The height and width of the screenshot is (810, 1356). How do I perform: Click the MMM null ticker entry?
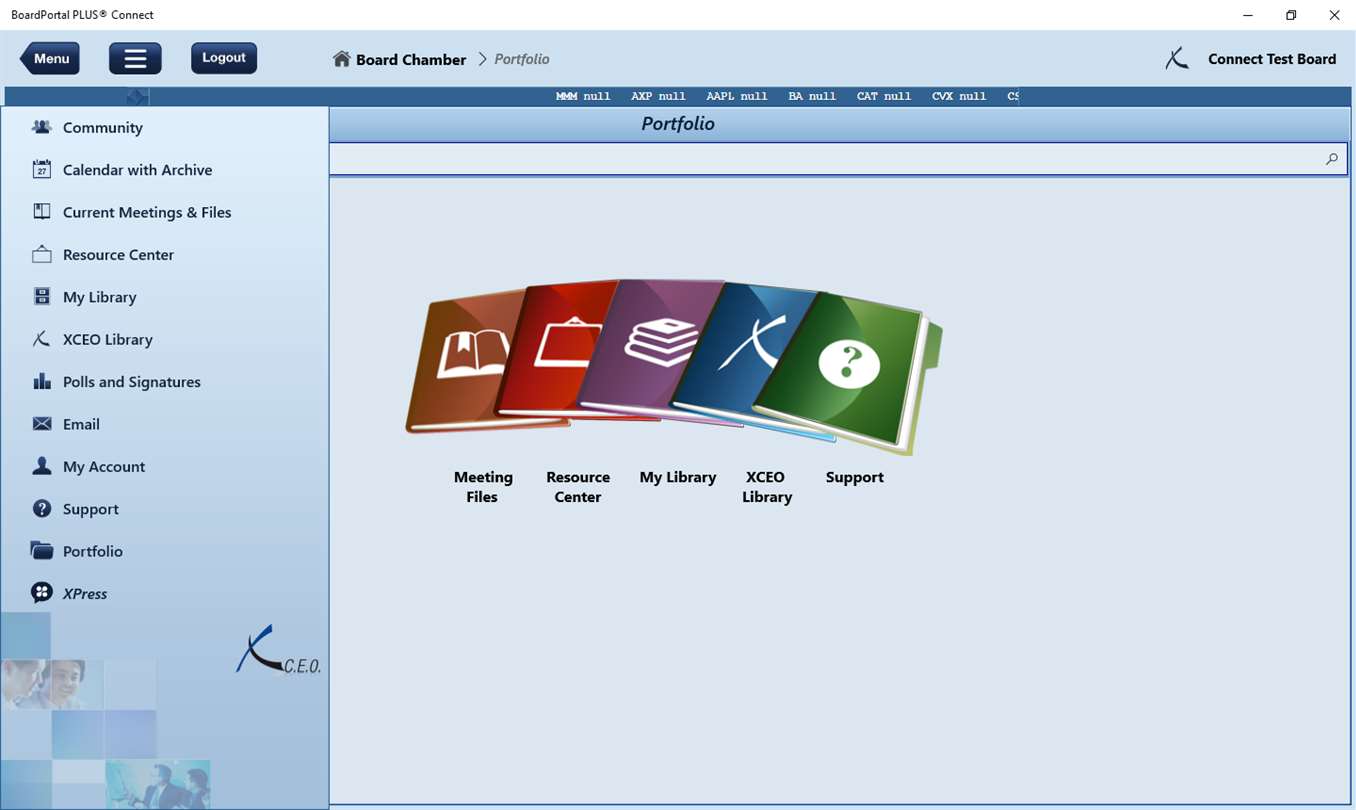(x=583, y=96)
